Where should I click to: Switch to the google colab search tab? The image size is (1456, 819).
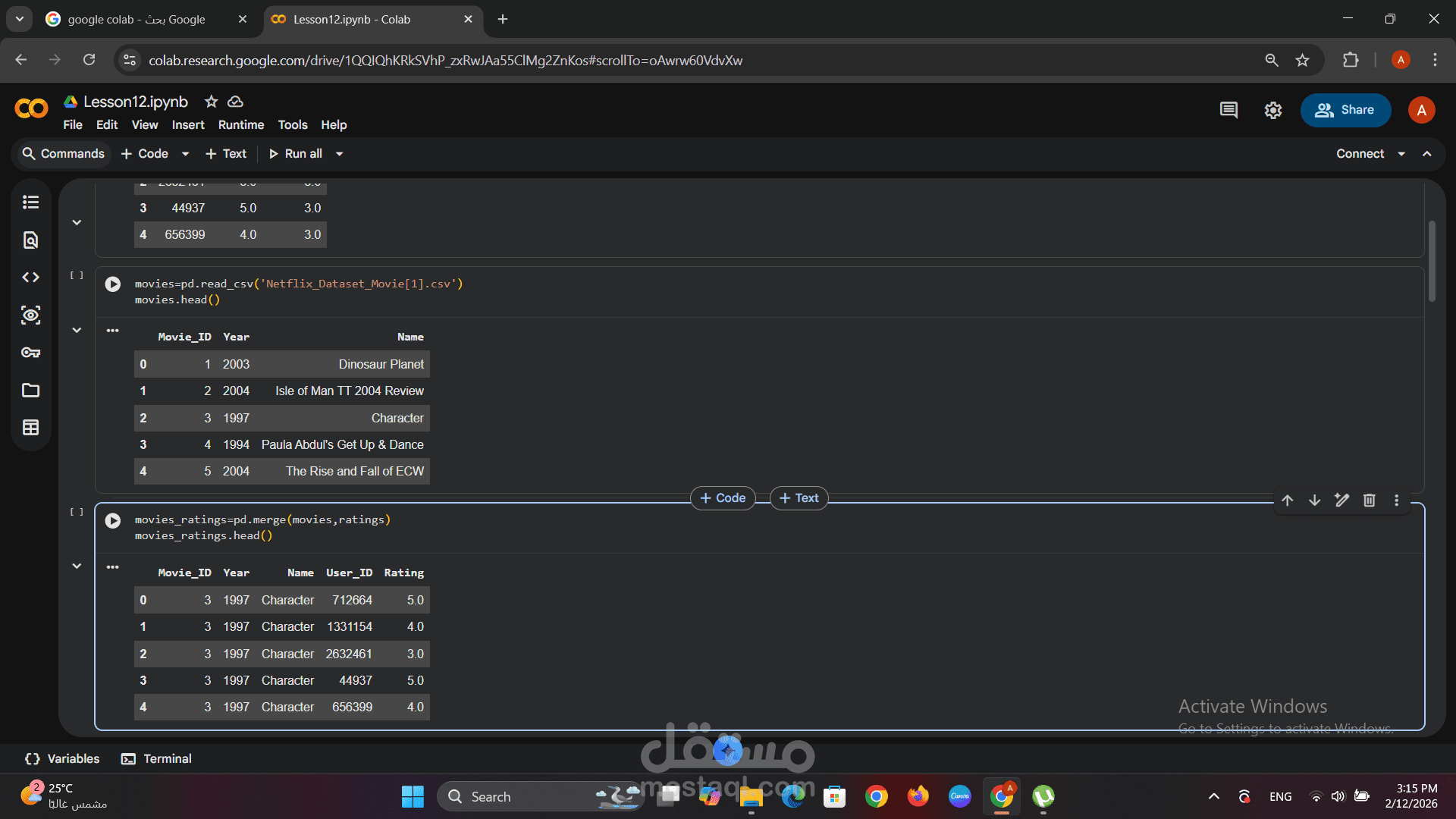click(136, 20)
